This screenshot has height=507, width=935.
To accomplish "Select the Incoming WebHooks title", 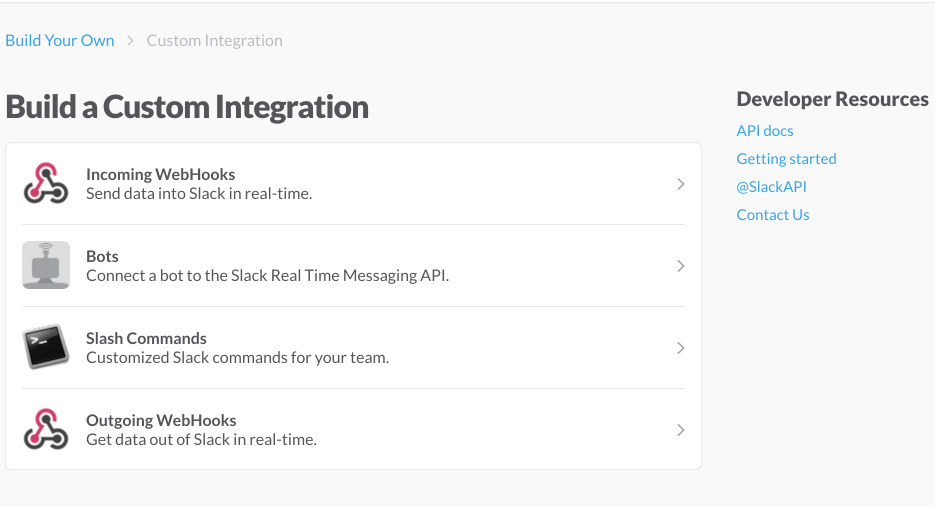I will click(x=161, y=174).
